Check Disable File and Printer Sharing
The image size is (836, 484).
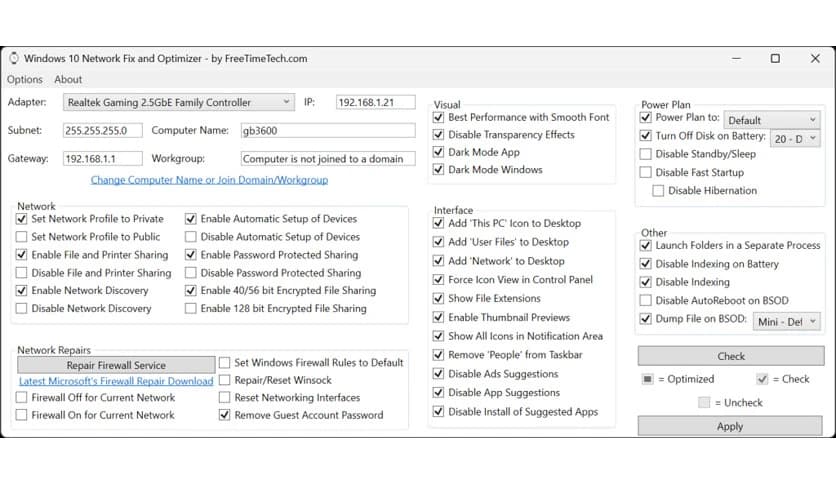22,273
